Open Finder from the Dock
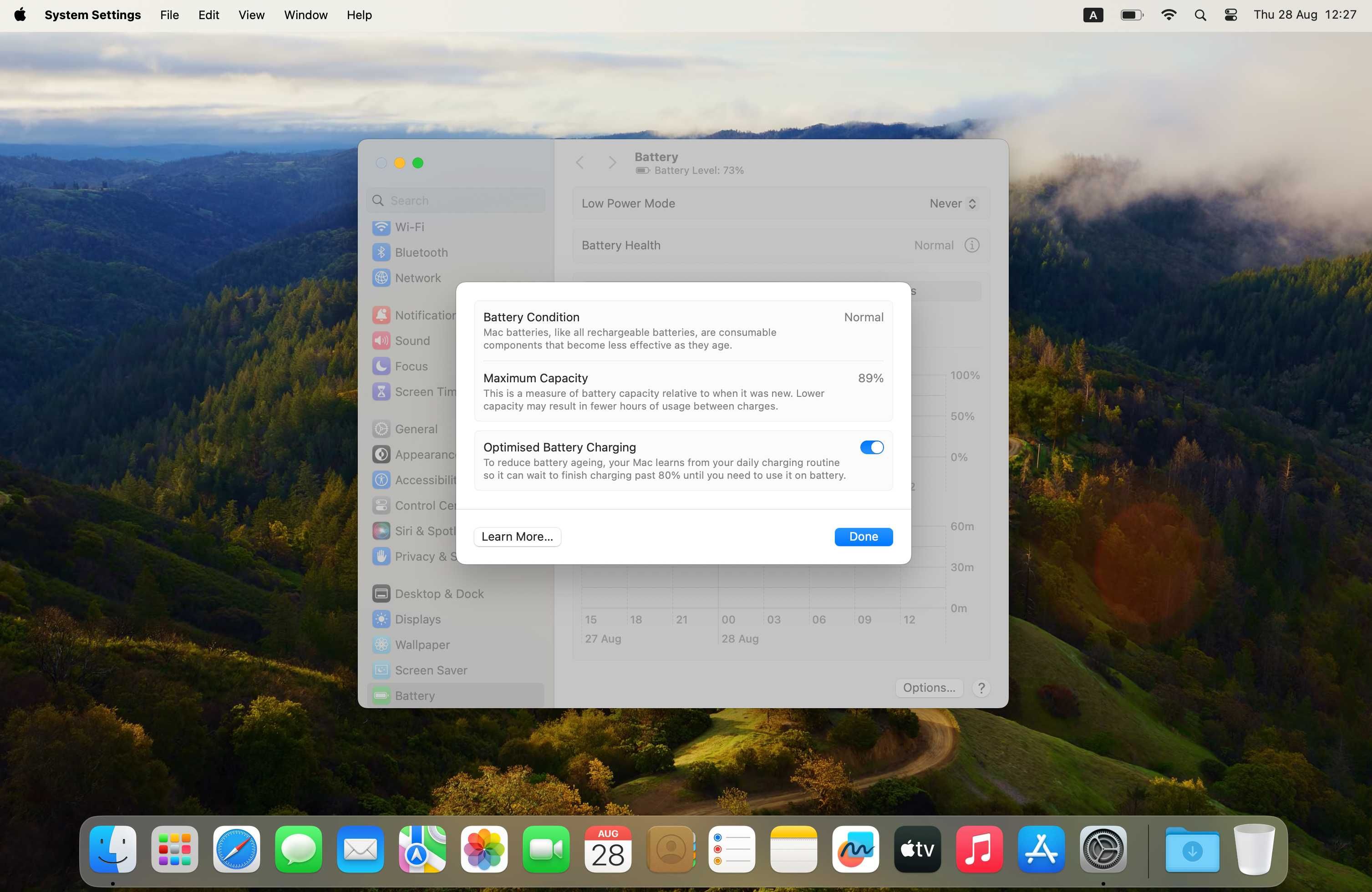Image resolution: width=1372 pixels, height=892 pixels. tap(113, 849)
